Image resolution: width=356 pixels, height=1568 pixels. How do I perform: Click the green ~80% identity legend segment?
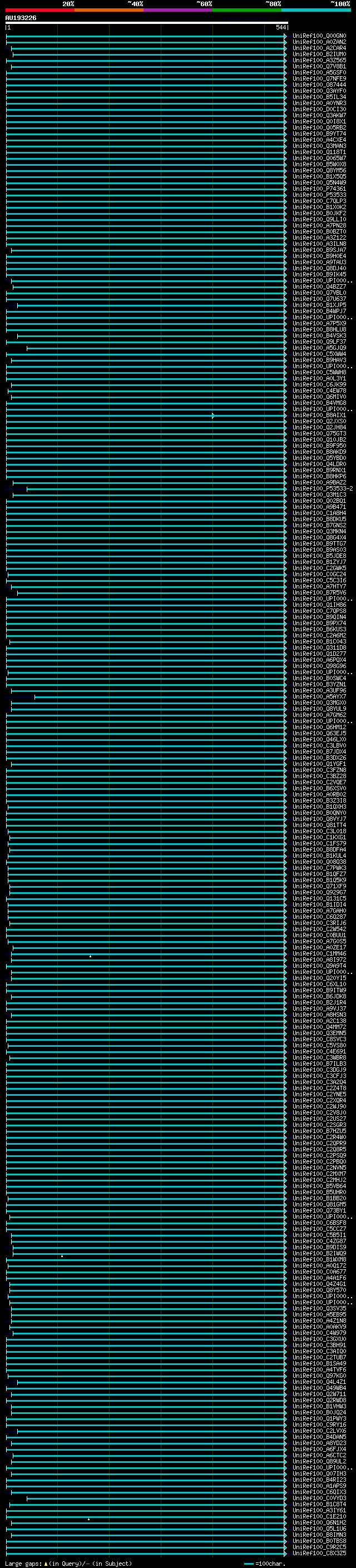click(x=247, y=10)
